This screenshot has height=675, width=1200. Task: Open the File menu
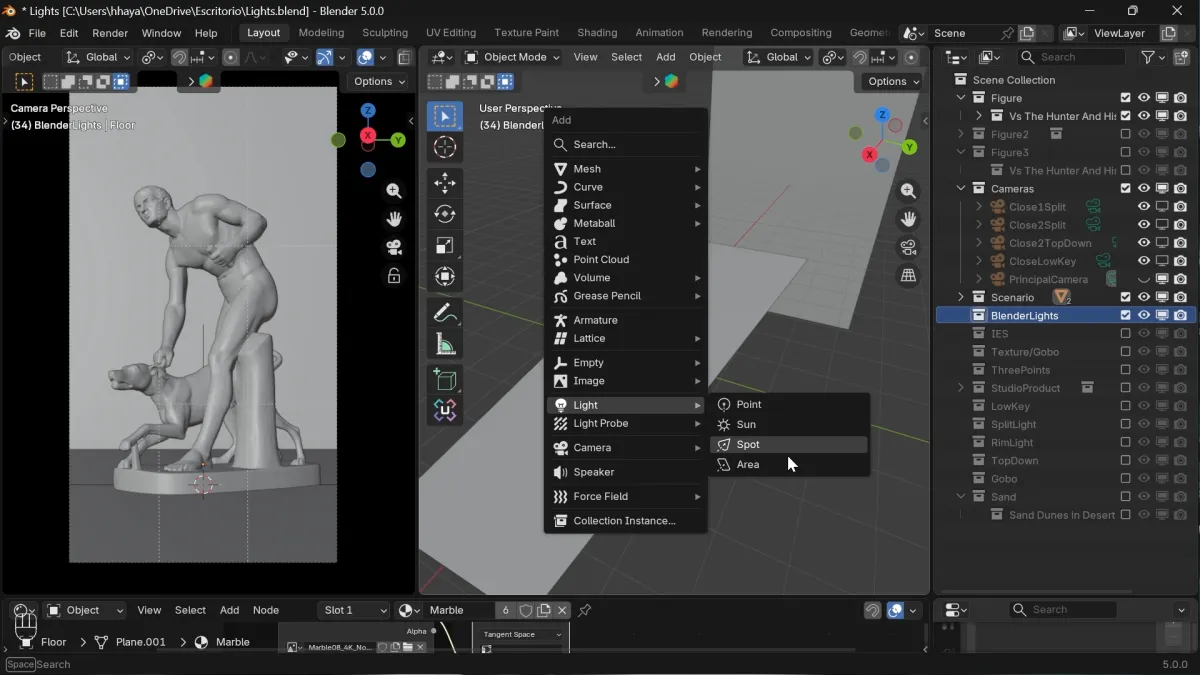[37, 33]
